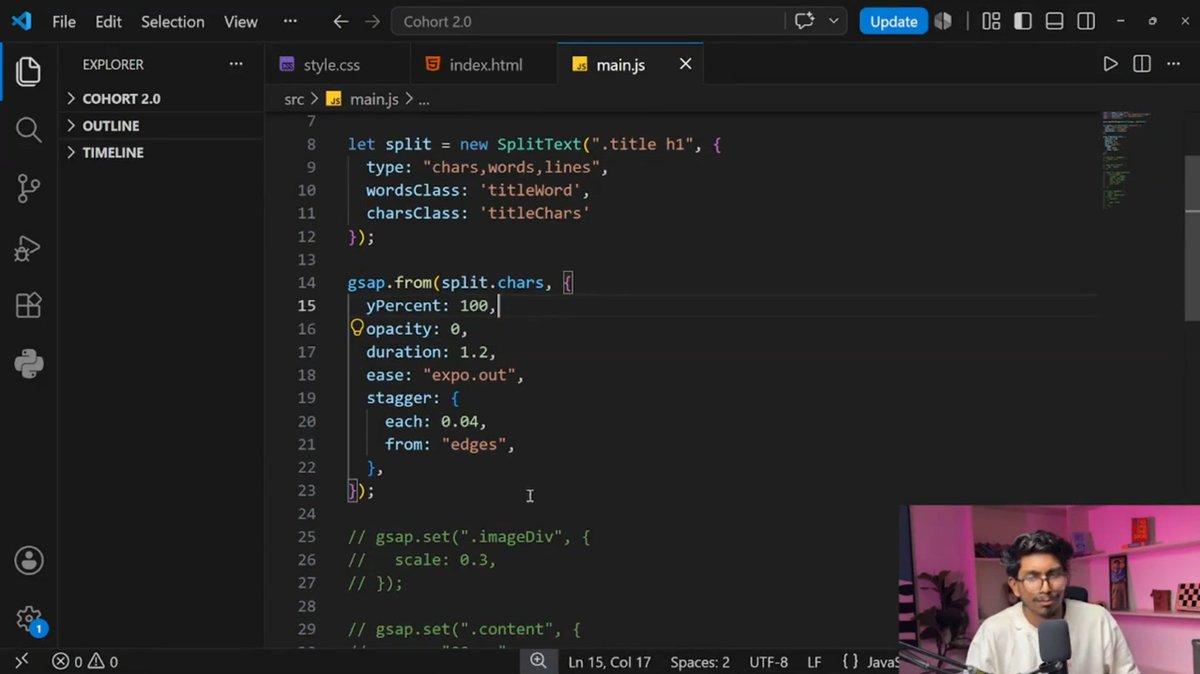
Task: Open the errors and warnings counter
Action: click(x=85, y=662)
